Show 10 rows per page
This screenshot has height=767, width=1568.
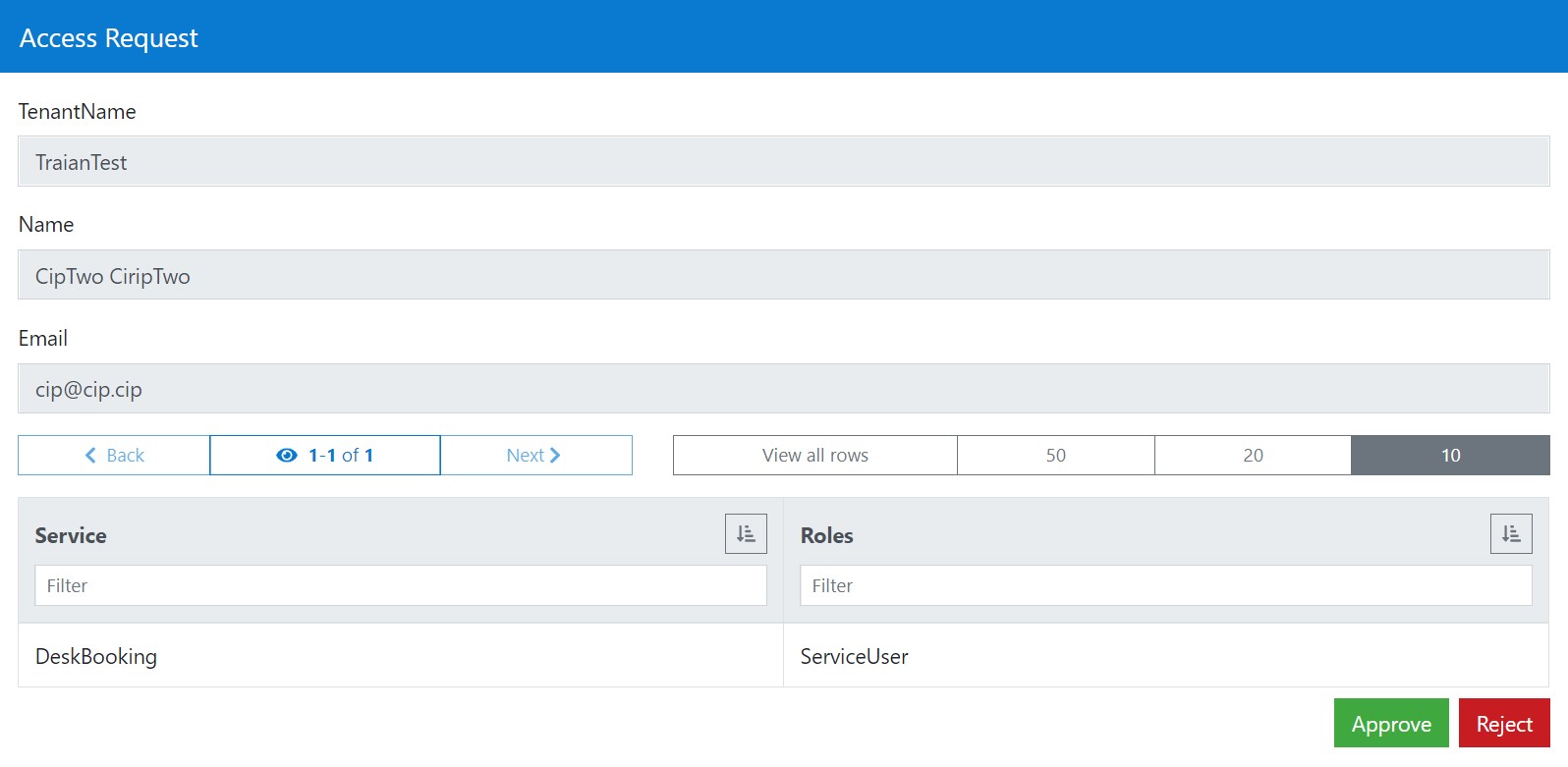(x=1451, y=456)
